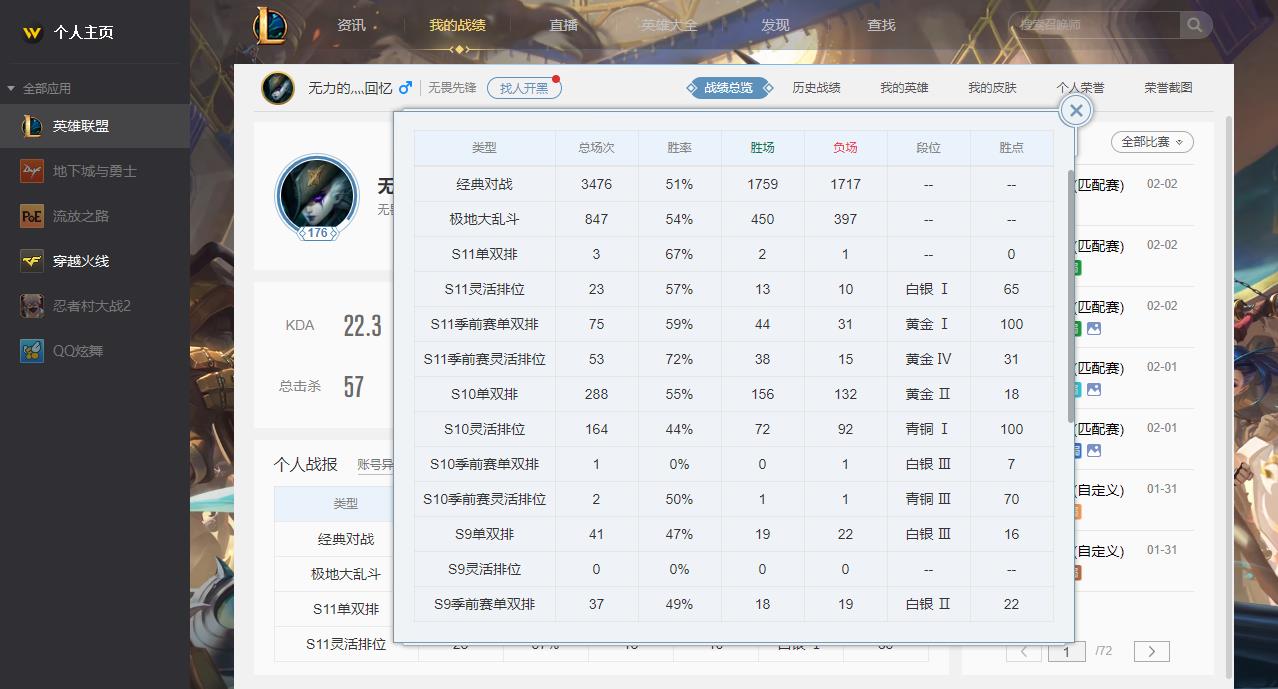Click the small summoner avatar in header
The image size is (1278, 689).
[x=277, y=88]
